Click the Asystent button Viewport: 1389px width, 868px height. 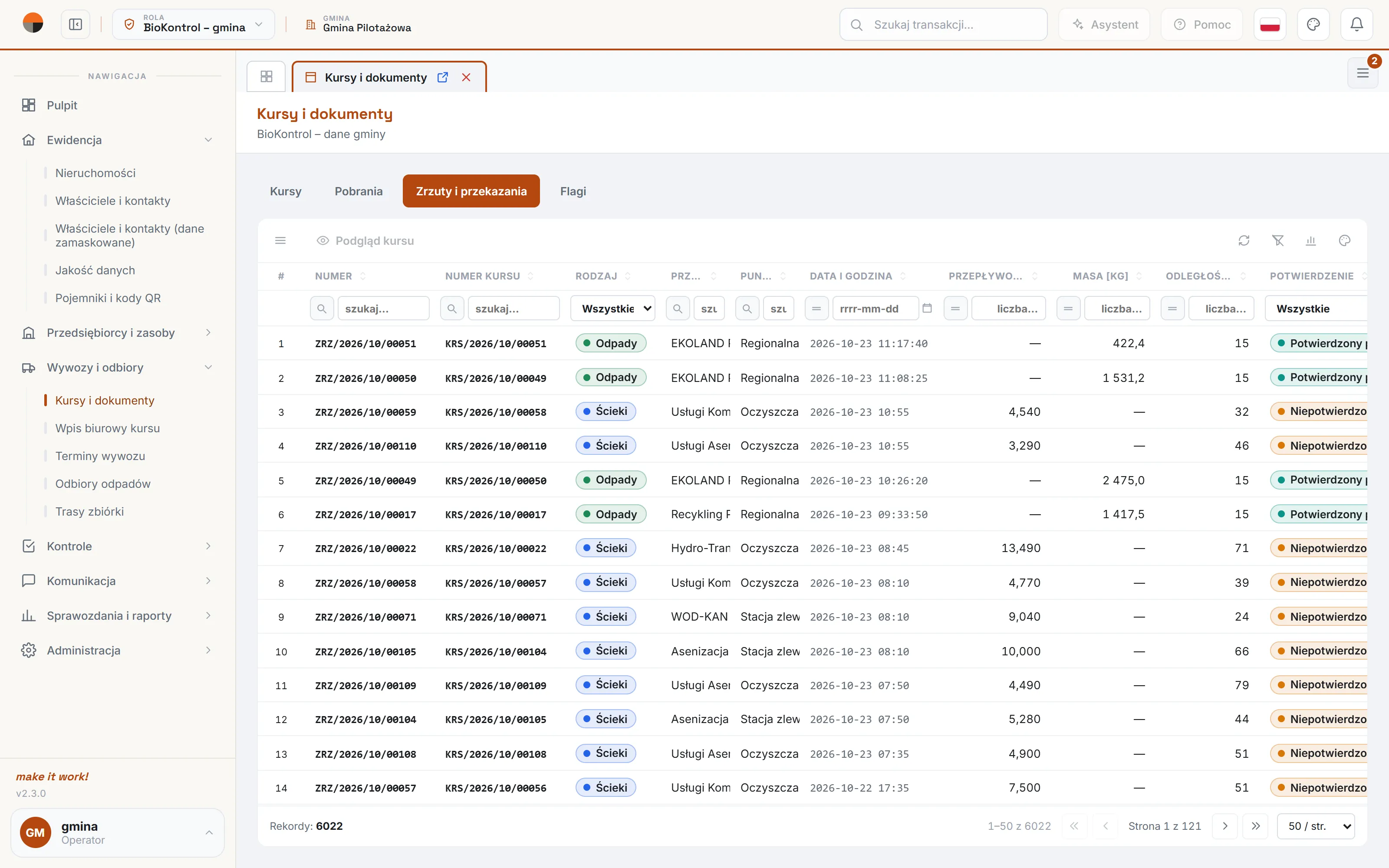[1104, 25]
